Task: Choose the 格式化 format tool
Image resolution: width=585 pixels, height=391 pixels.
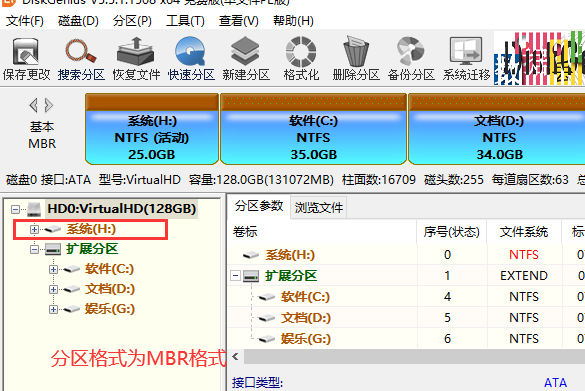Action: pos(301,59)
